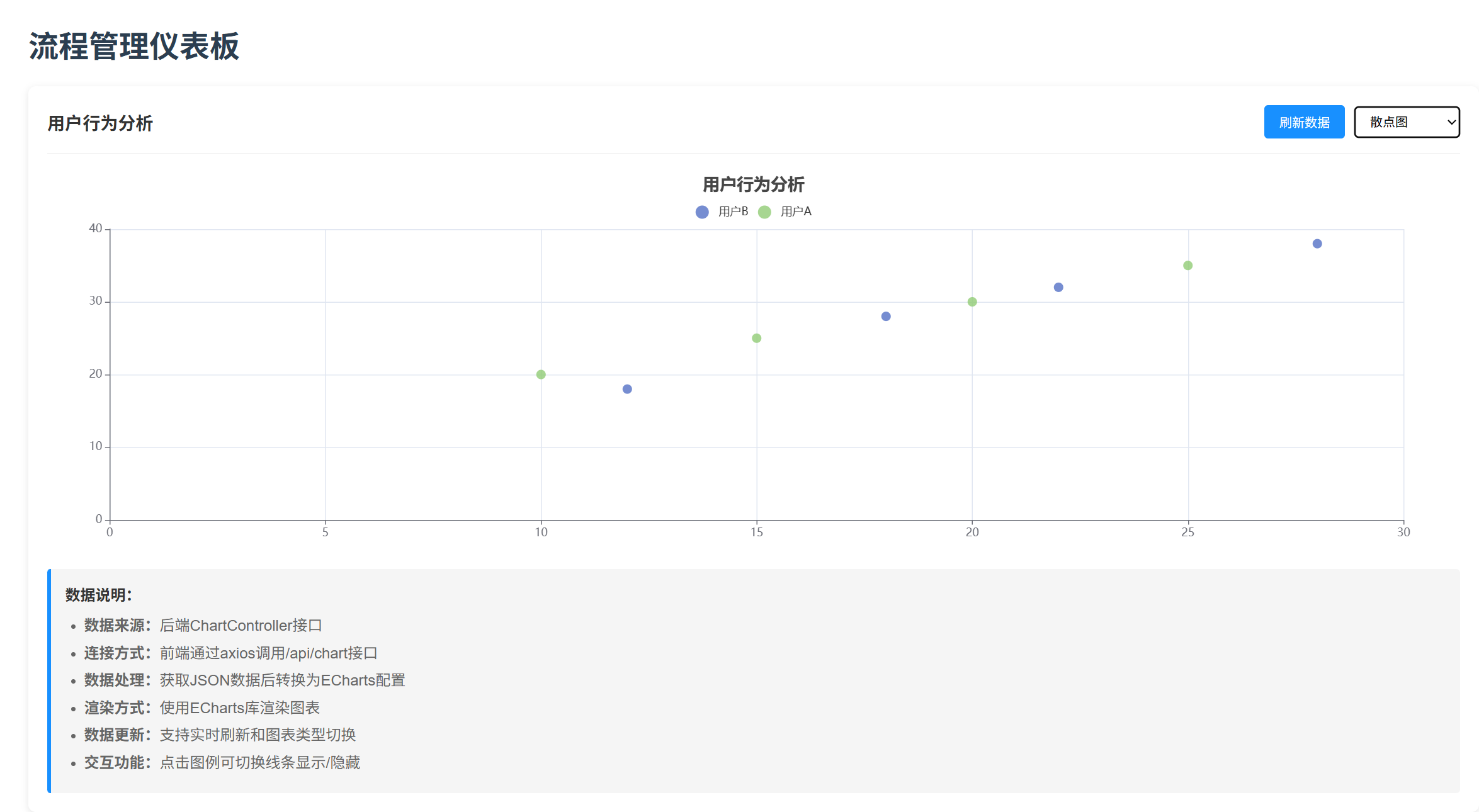
Task: Click the x-axis label 15
Action: [756, 533]
